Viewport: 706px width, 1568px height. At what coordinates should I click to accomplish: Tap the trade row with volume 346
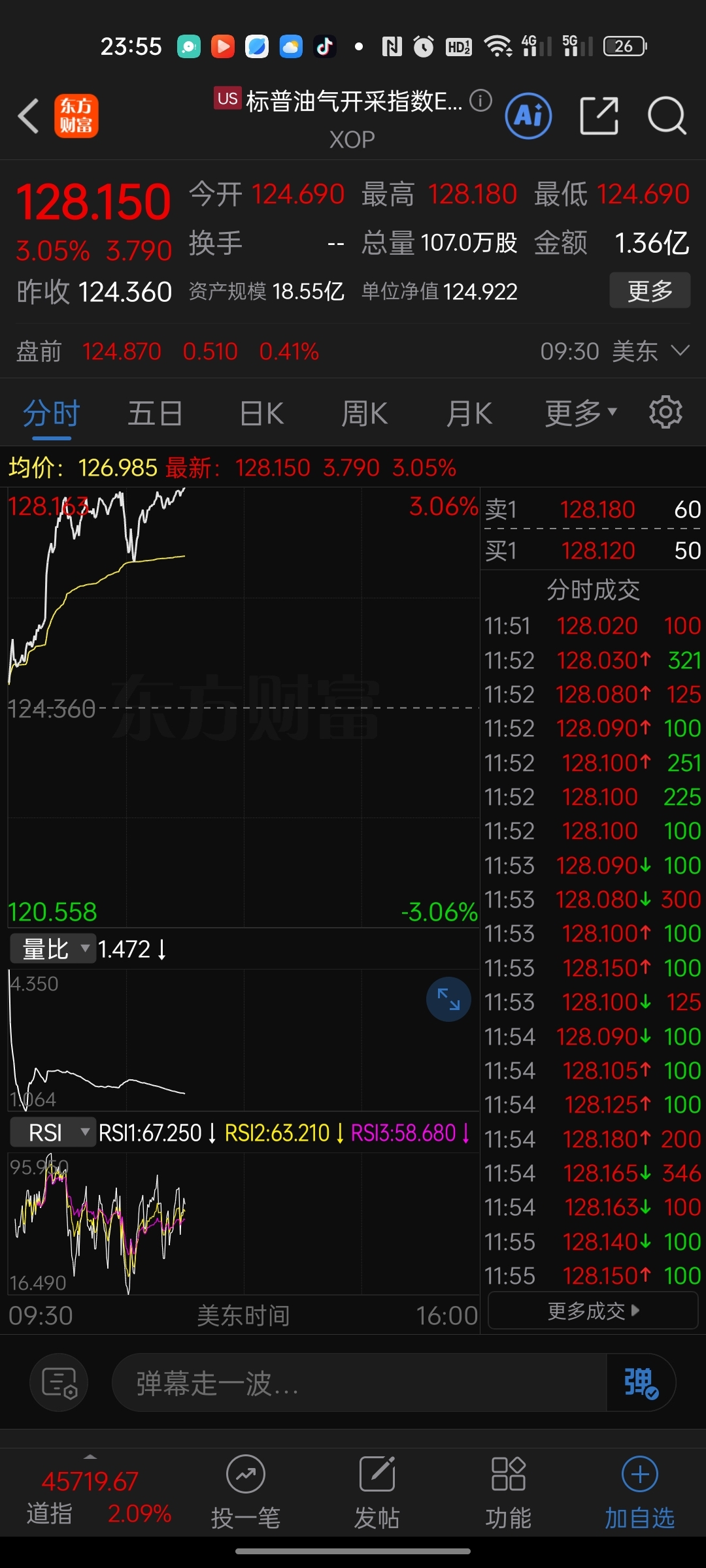pos(593,1173)
